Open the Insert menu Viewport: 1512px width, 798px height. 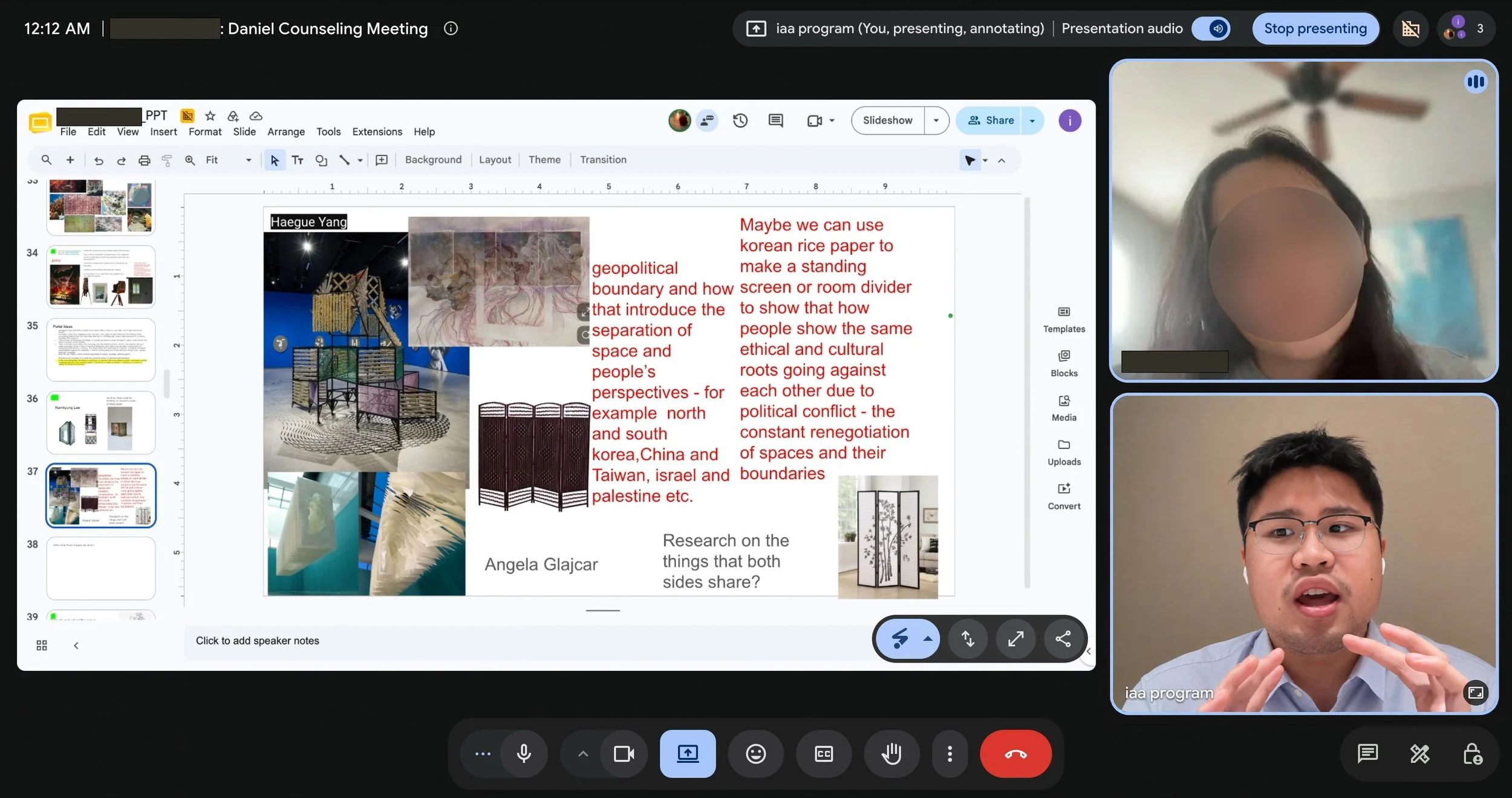pyautogui.click(x=163, y=132)
